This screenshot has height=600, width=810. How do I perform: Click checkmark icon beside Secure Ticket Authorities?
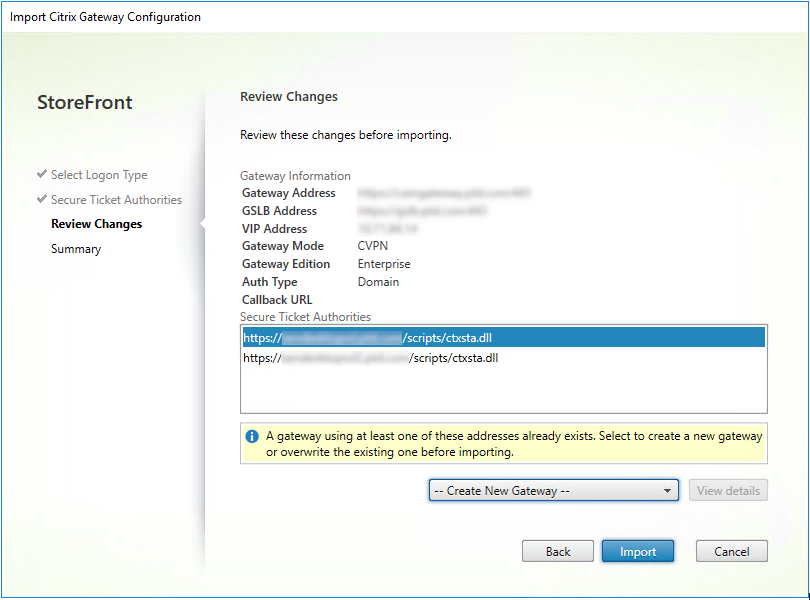(42, 199)
